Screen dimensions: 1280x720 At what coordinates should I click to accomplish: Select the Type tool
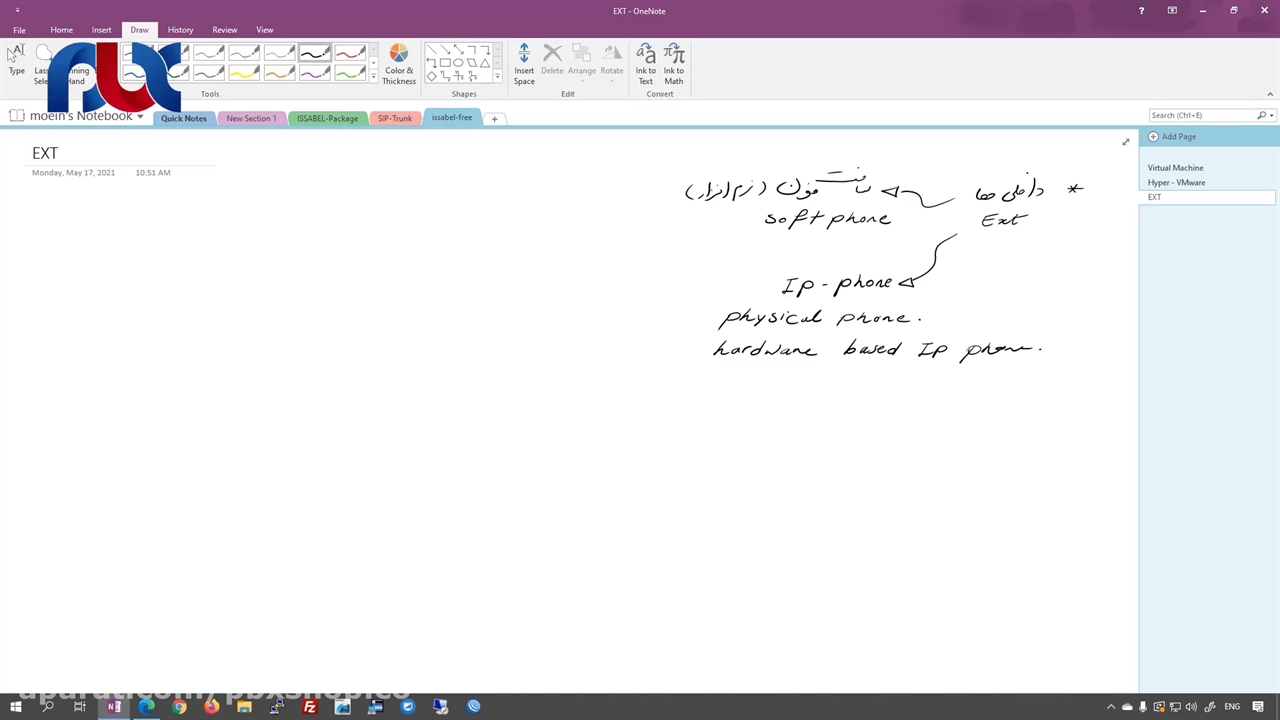(x=16, y=60)
